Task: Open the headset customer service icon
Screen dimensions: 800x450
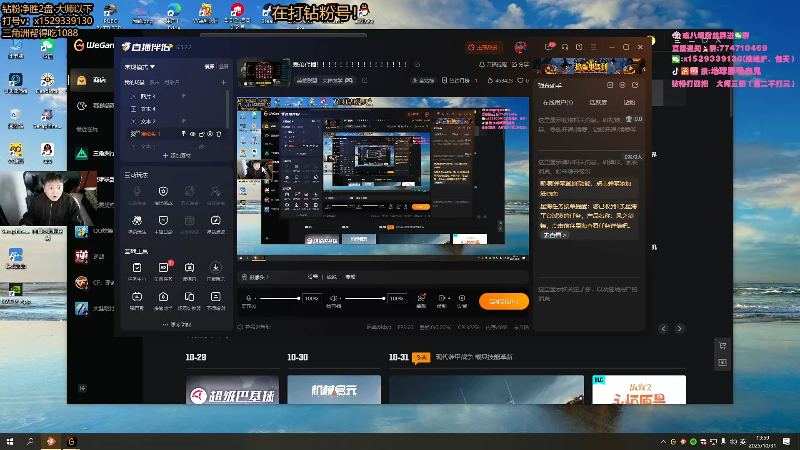Action: point(565,47)
